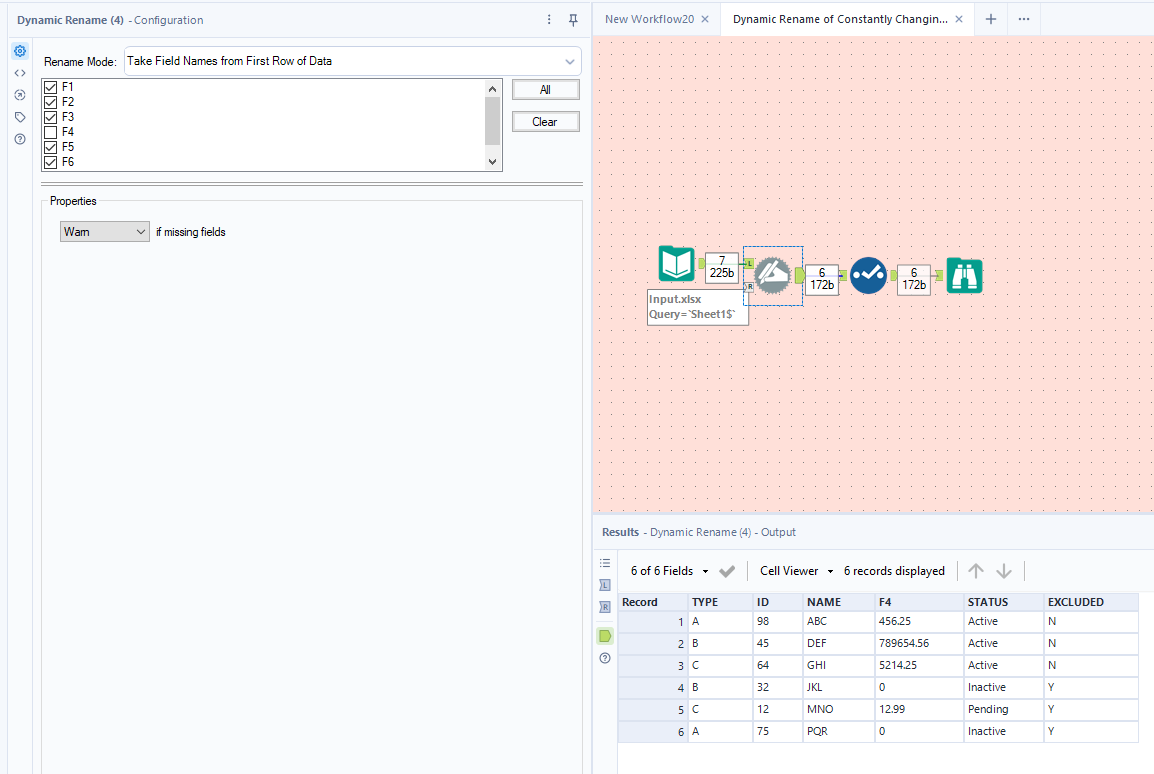
Task: Click the field list scrollbar down arrow
Action: [x=491, y=162]
